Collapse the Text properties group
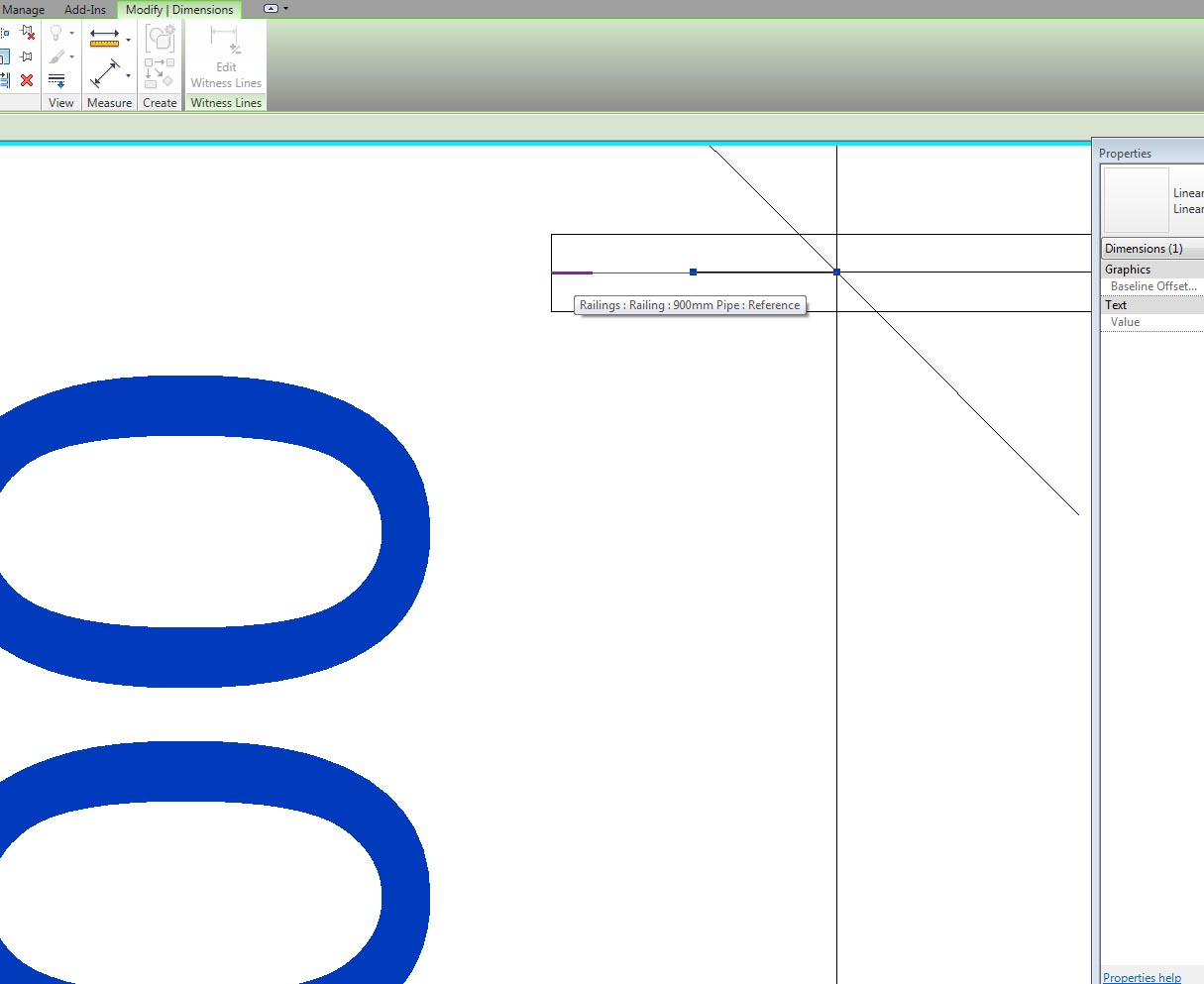Screen dimensions: 1204x984 1152,305
